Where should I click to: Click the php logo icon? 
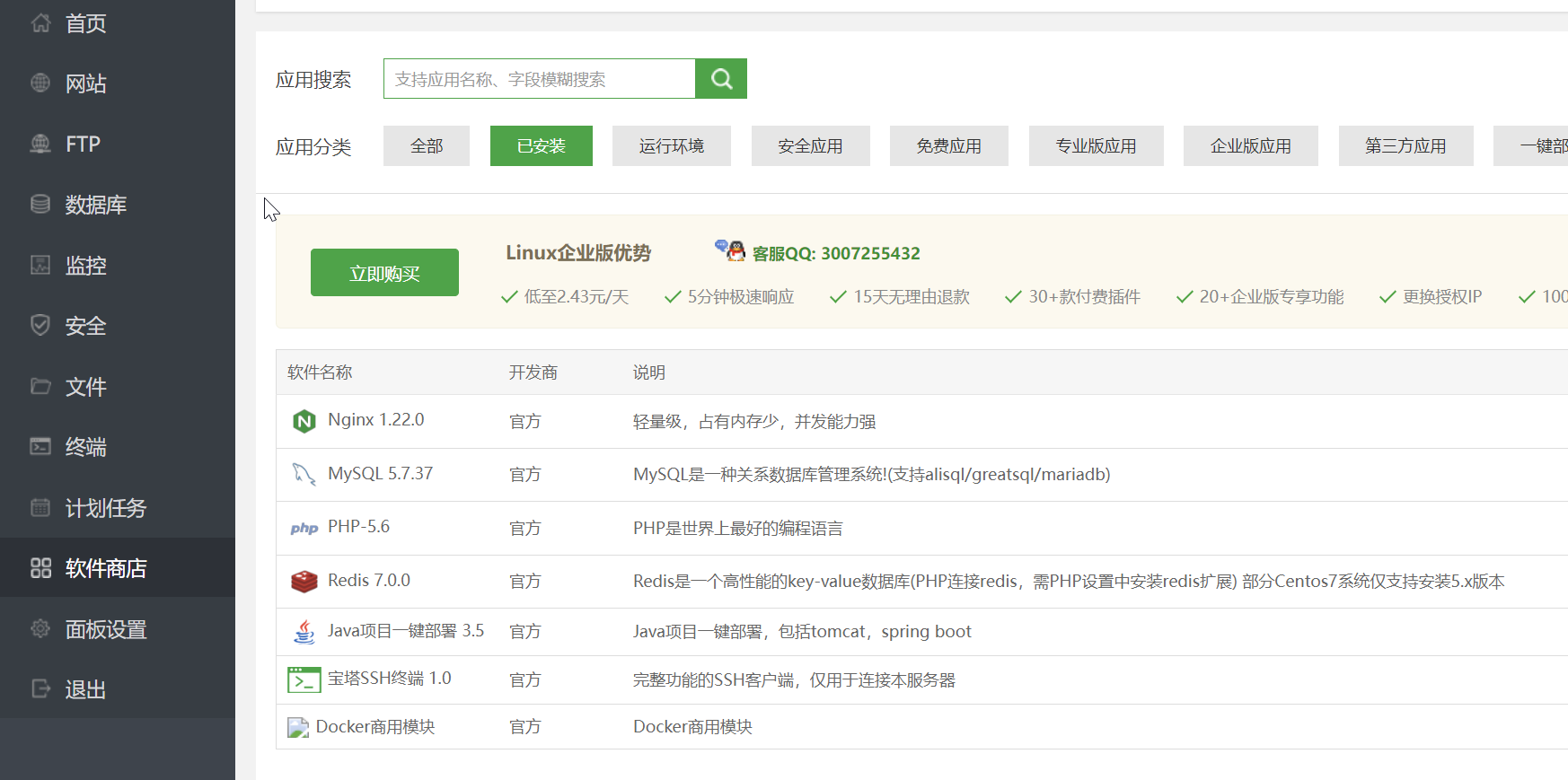(x=304, y=528)
